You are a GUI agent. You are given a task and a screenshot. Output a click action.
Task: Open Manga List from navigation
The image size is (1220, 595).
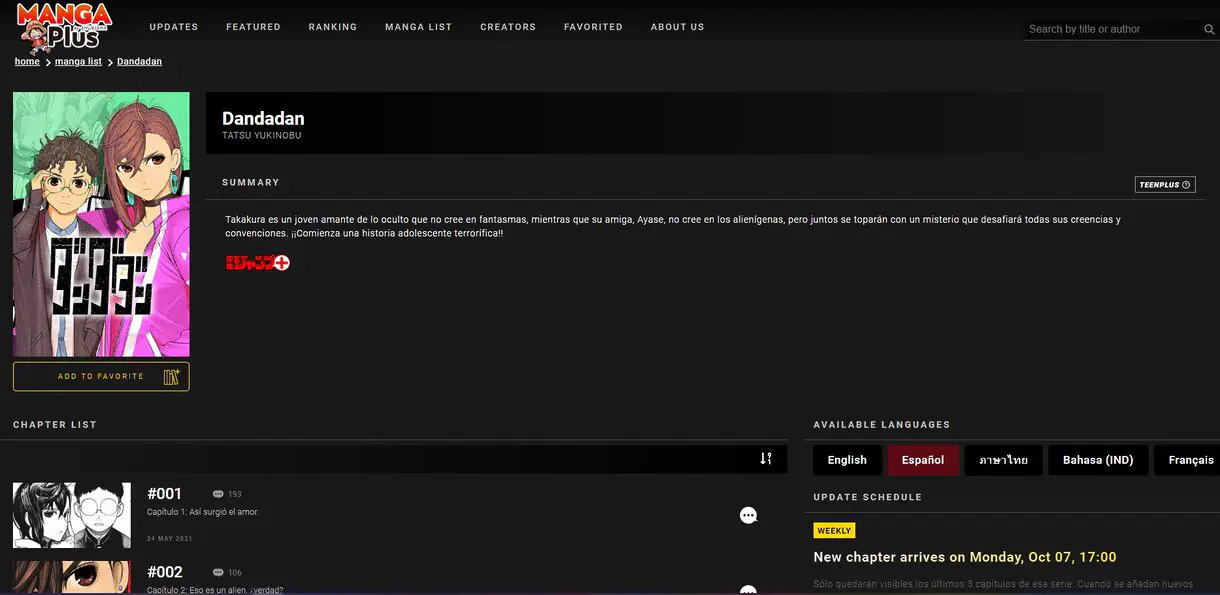(419, 27)
